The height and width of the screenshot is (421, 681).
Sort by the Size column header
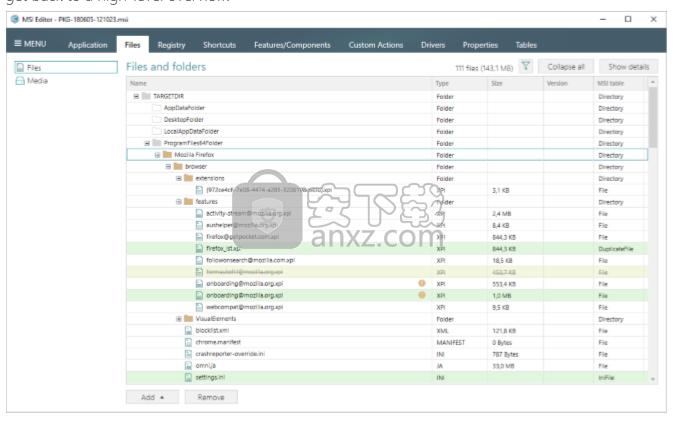515,83
